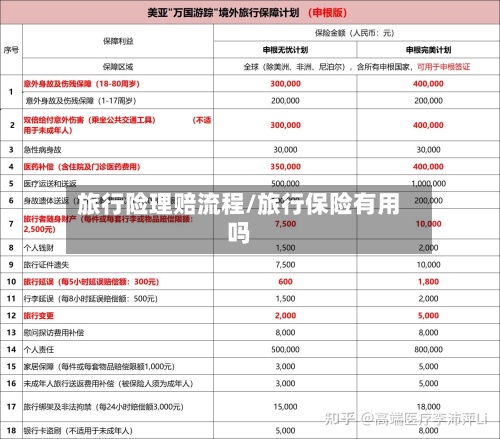Select 10,000 in the 旅行证件遗失 row
500x439 pixels.
[428, 265]
